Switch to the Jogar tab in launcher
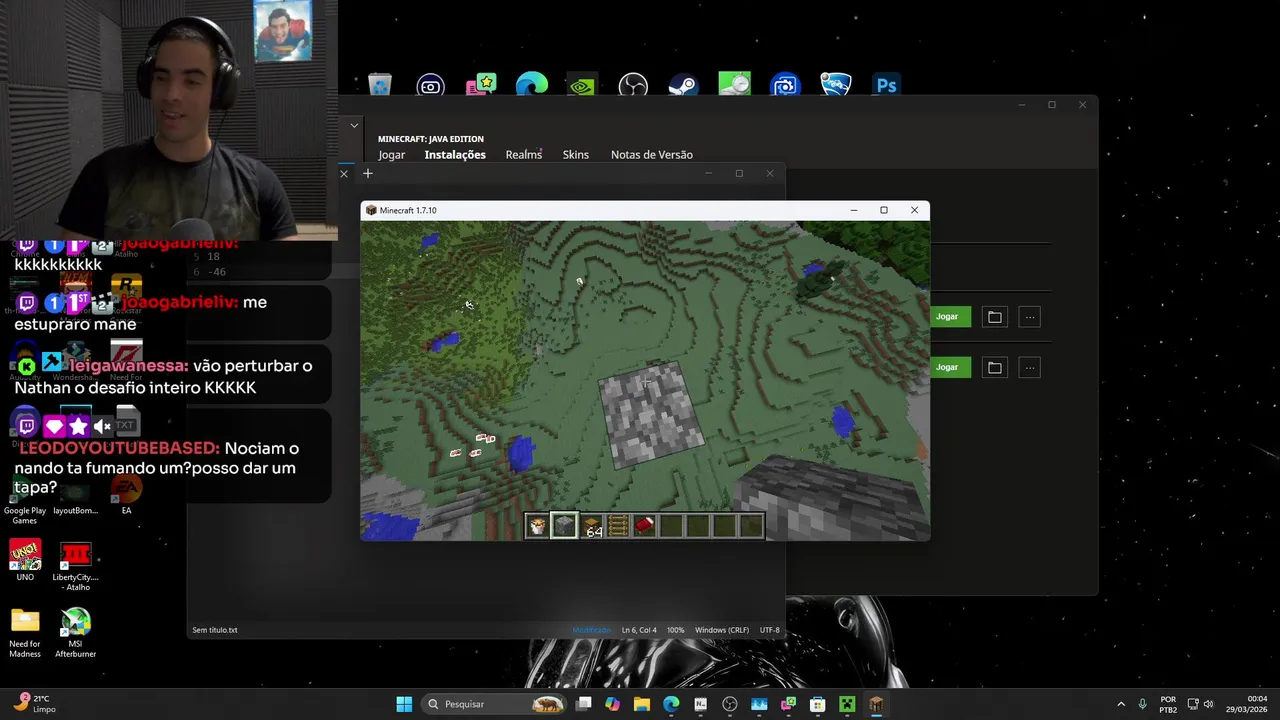1280x720 pixels. click(x=391, y=155)
